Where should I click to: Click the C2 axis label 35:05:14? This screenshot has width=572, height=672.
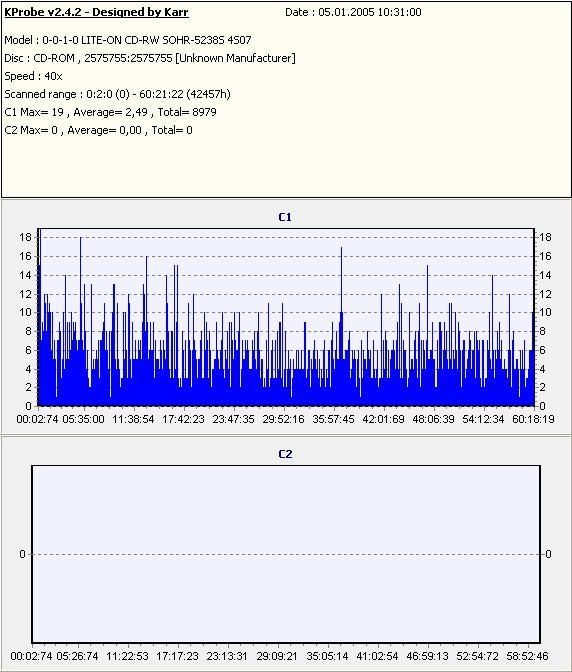(x=328, y=656)
